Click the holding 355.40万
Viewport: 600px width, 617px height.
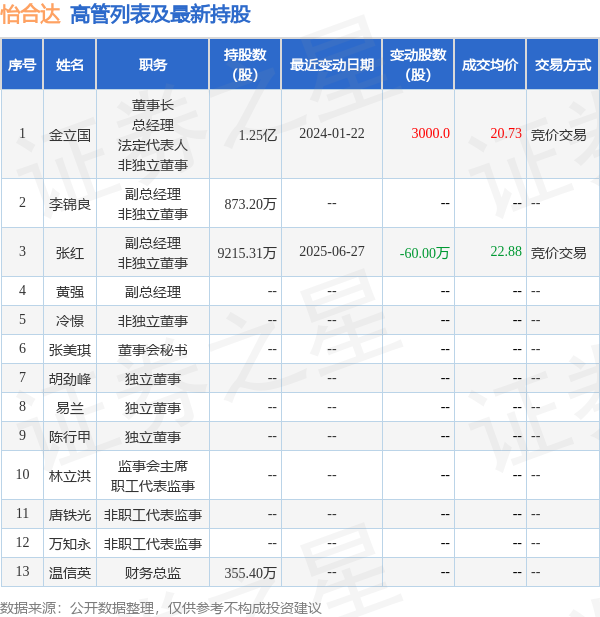(250, 573)
